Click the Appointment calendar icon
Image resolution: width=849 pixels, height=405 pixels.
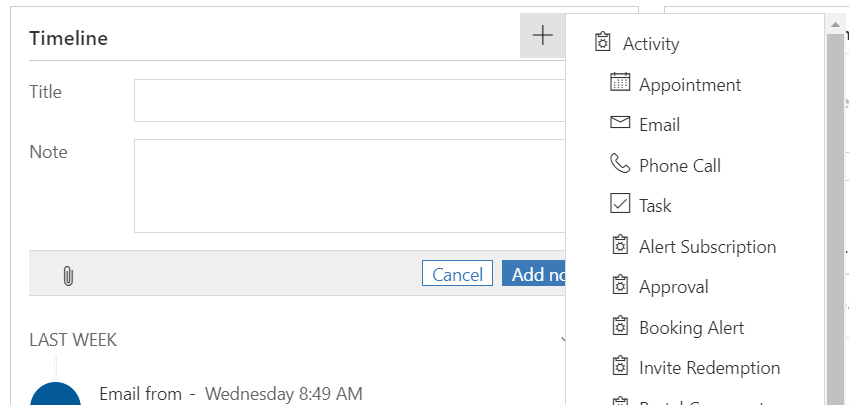click(x=620, y=83)
